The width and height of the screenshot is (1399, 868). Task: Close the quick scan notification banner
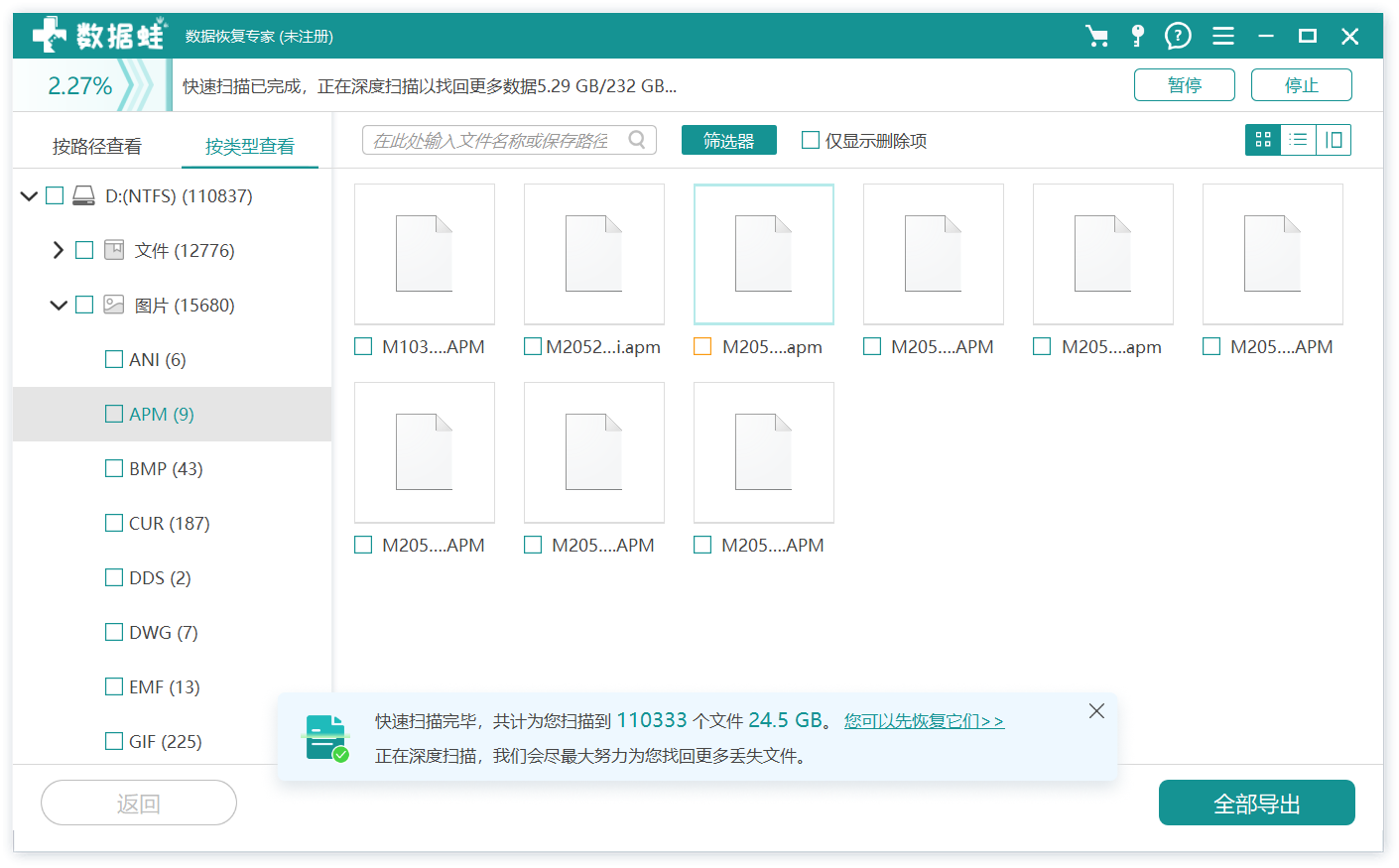(x=1096, y=710)
